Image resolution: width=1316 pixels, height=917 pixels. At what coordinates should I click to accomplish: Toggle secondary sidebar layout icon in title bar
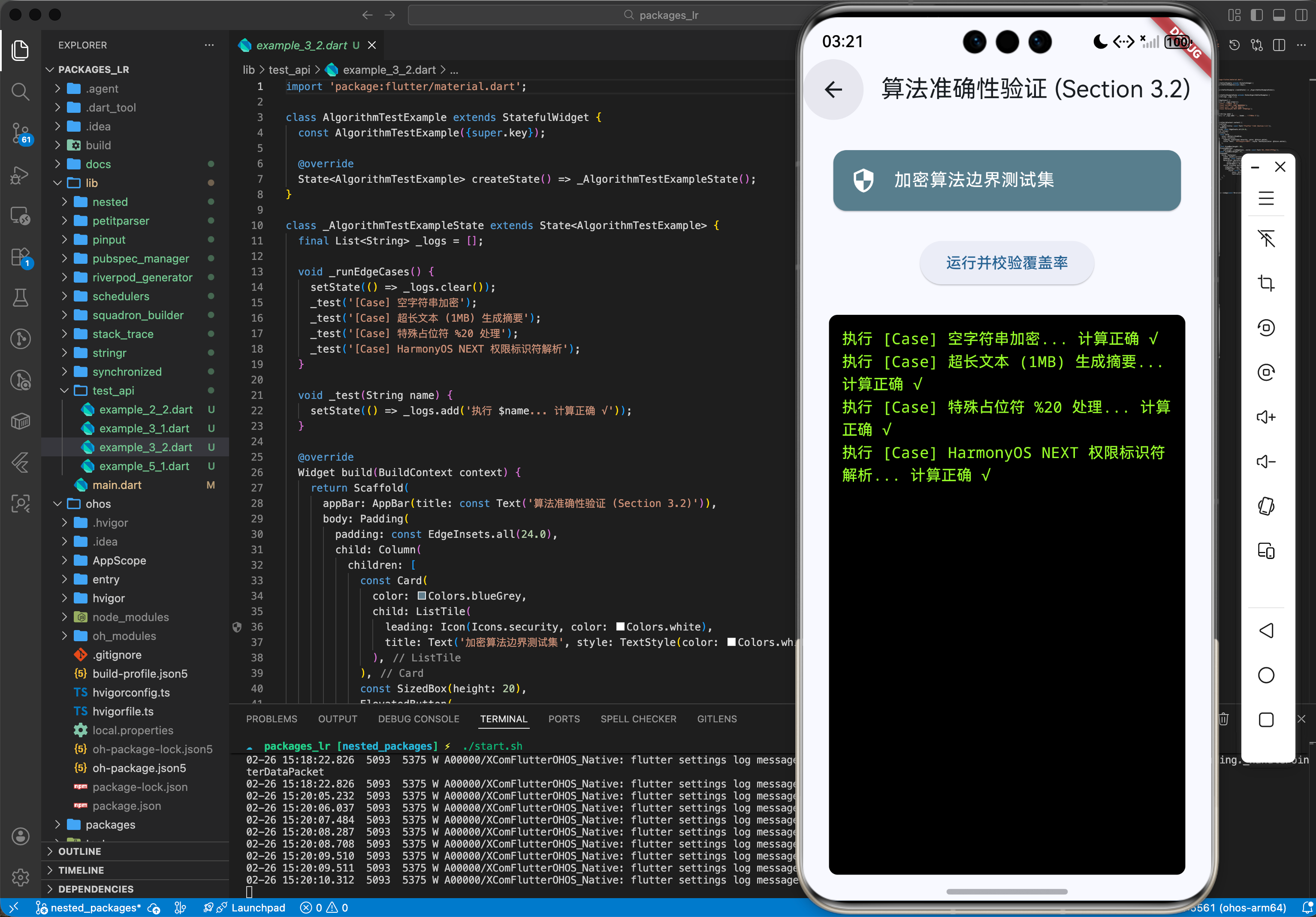click(1301, 15)
